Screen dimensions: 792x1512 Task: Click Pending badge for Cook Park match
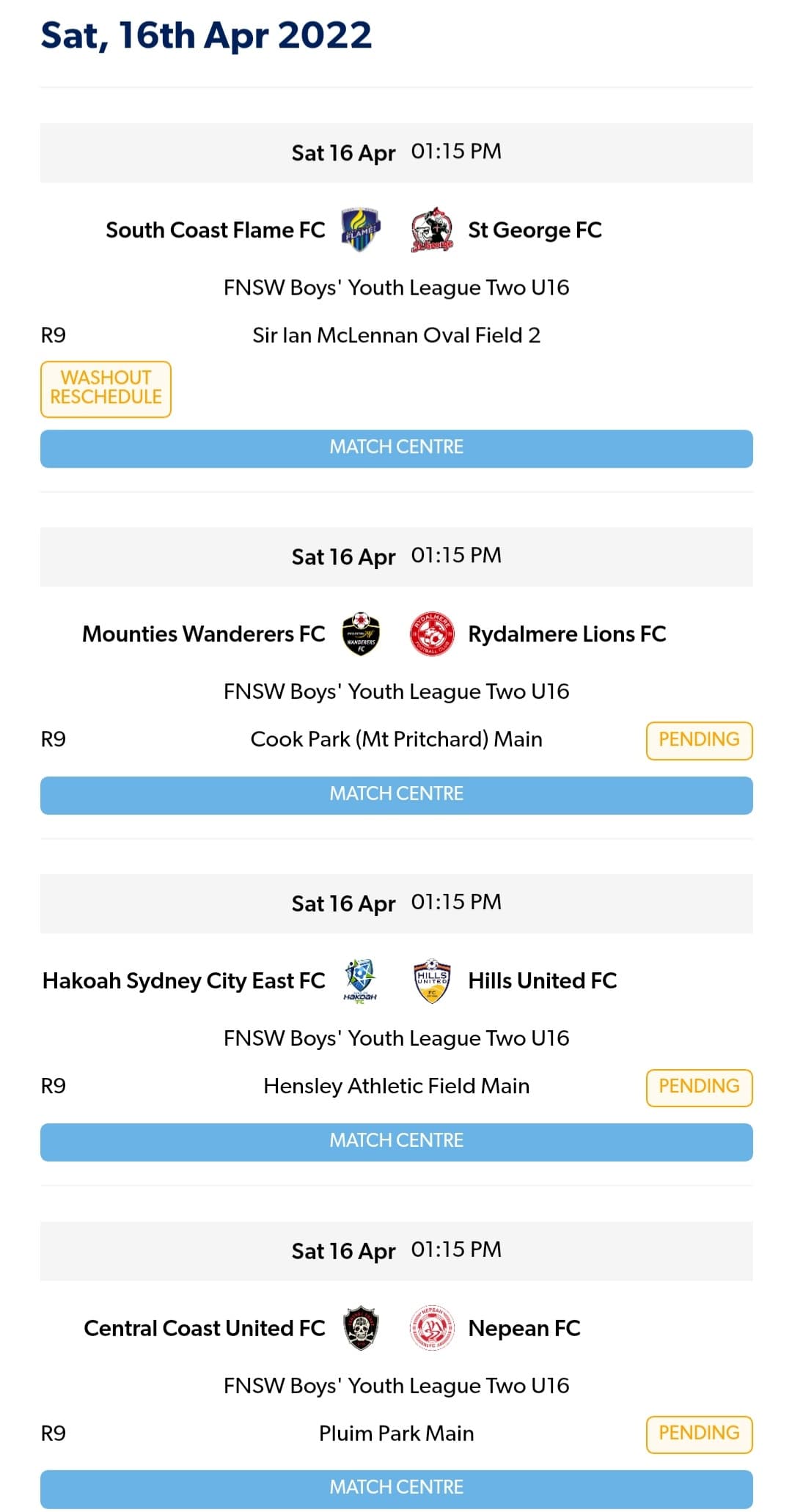(x=699, y=740)
